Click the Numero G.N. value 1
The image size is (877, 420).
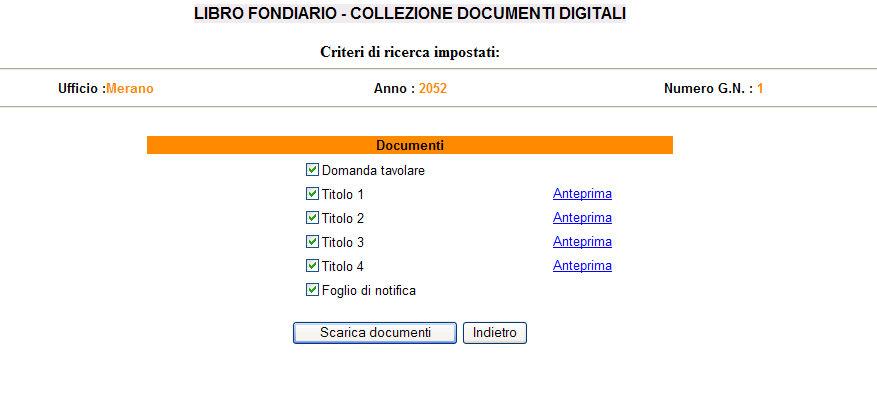pyautogui.click(x=760, y=89)
